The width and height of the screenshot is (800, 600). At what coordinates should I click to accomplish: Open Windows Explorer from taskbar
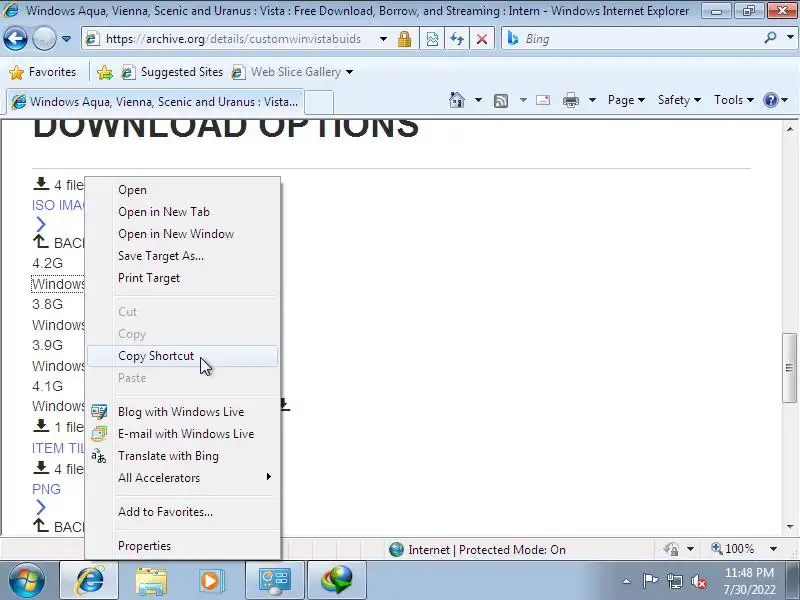tap(151, 580)
